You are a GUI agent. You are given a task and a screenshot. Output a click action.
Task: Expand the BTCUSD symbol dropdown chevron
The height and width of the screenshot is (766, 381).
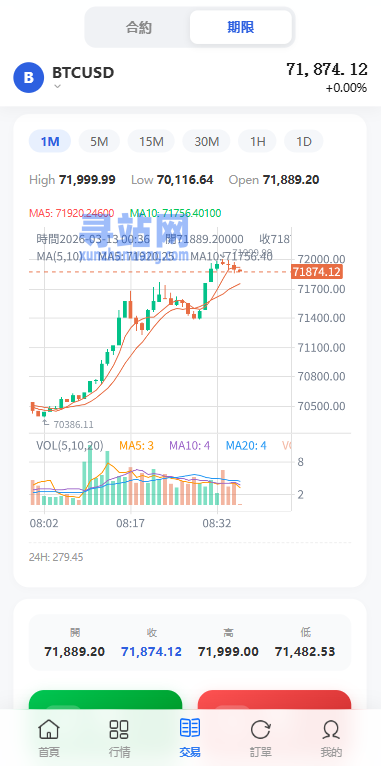point(57,86)
